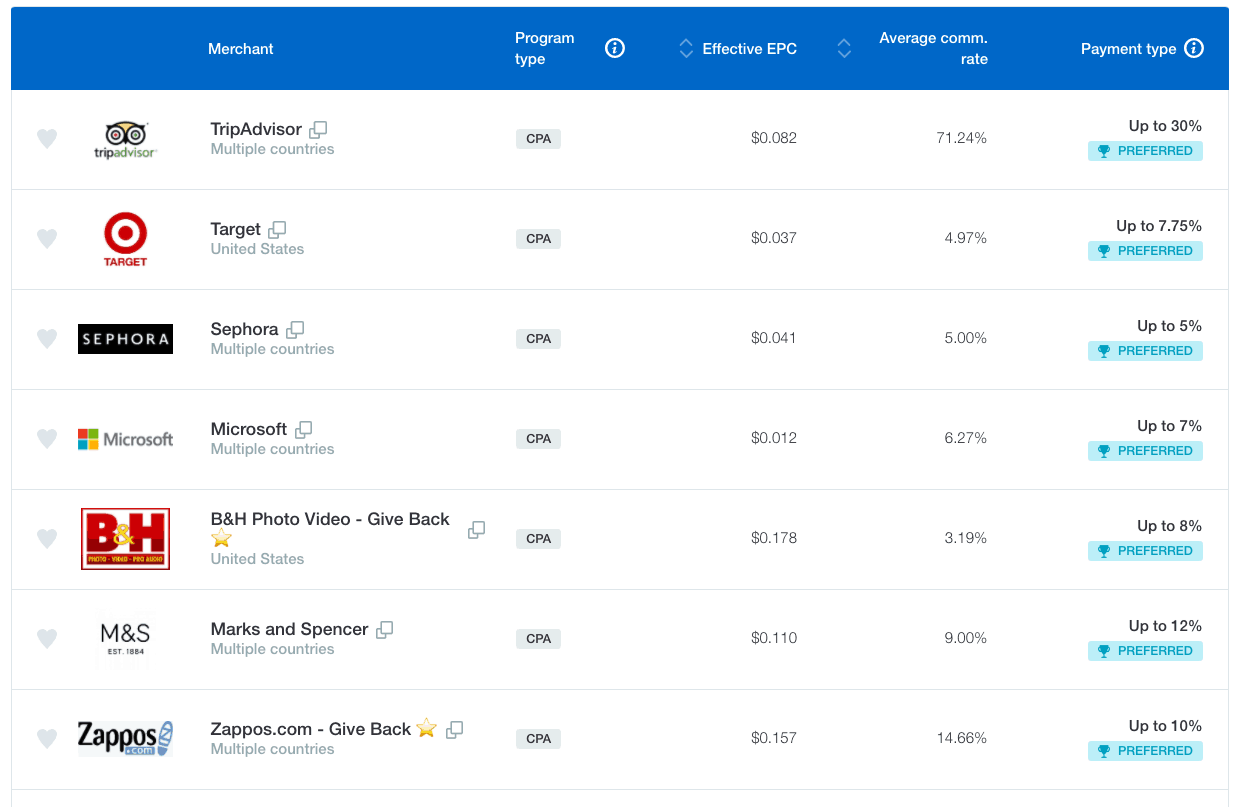Click the Payment type column header

click(x=1128, y=49)
